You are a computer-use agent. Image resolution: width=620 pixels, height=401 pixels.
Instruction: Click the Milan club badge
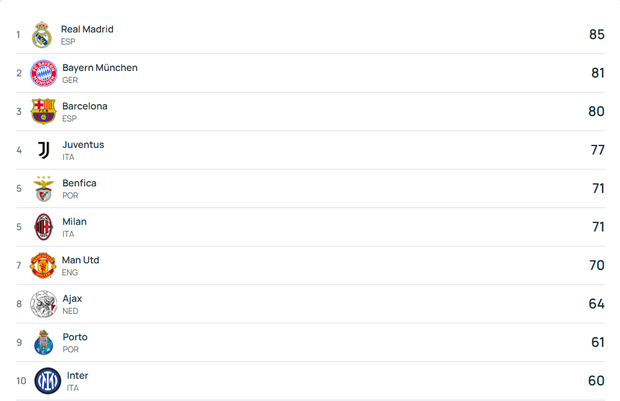[x=43, y=227]
